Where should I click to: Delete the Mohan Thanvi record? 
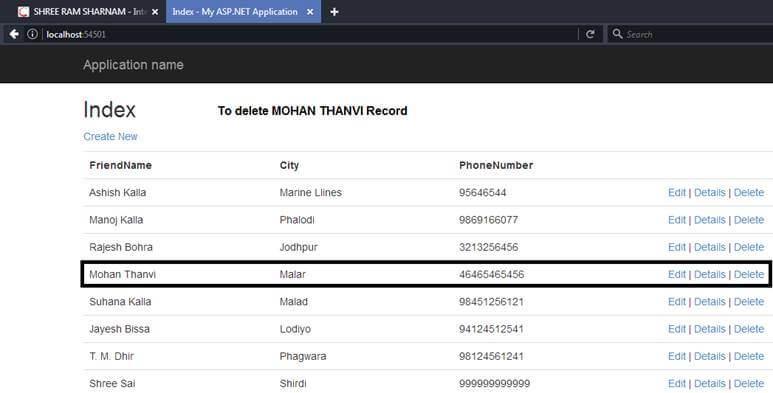tap(749, 275)
